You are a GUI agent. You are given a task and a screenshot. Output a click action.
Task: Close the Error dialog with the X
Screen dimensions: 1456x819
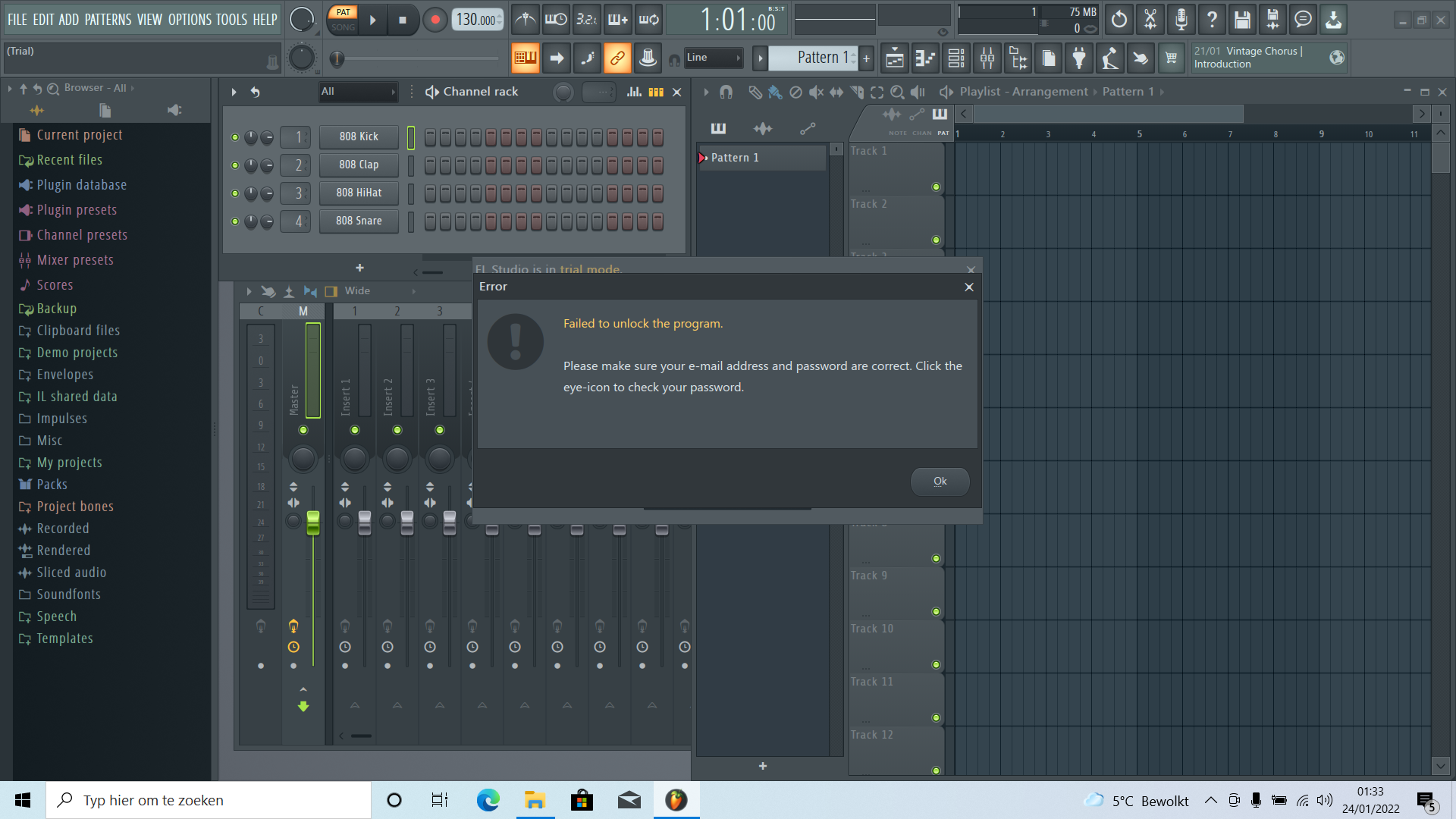(x=968, y=287)
